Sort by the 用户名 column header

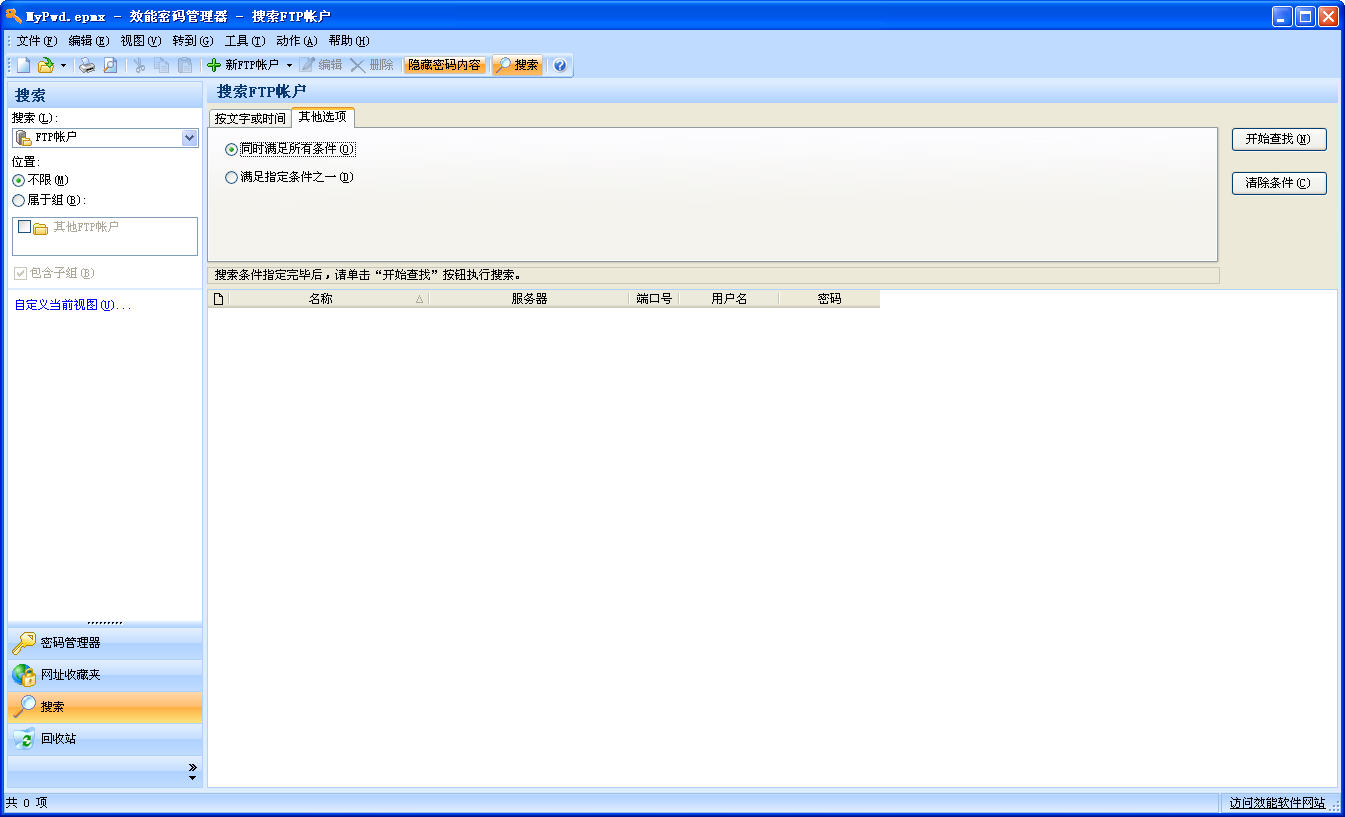729,298
